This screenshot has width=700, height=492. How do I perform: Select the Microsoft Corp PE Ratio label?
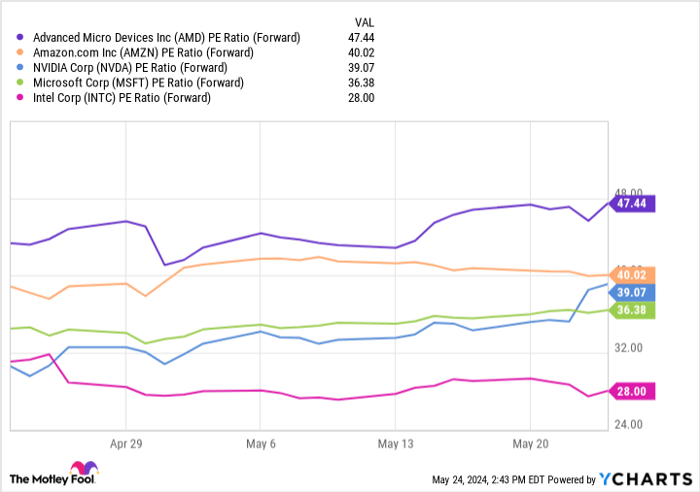[x=138, y=82]
